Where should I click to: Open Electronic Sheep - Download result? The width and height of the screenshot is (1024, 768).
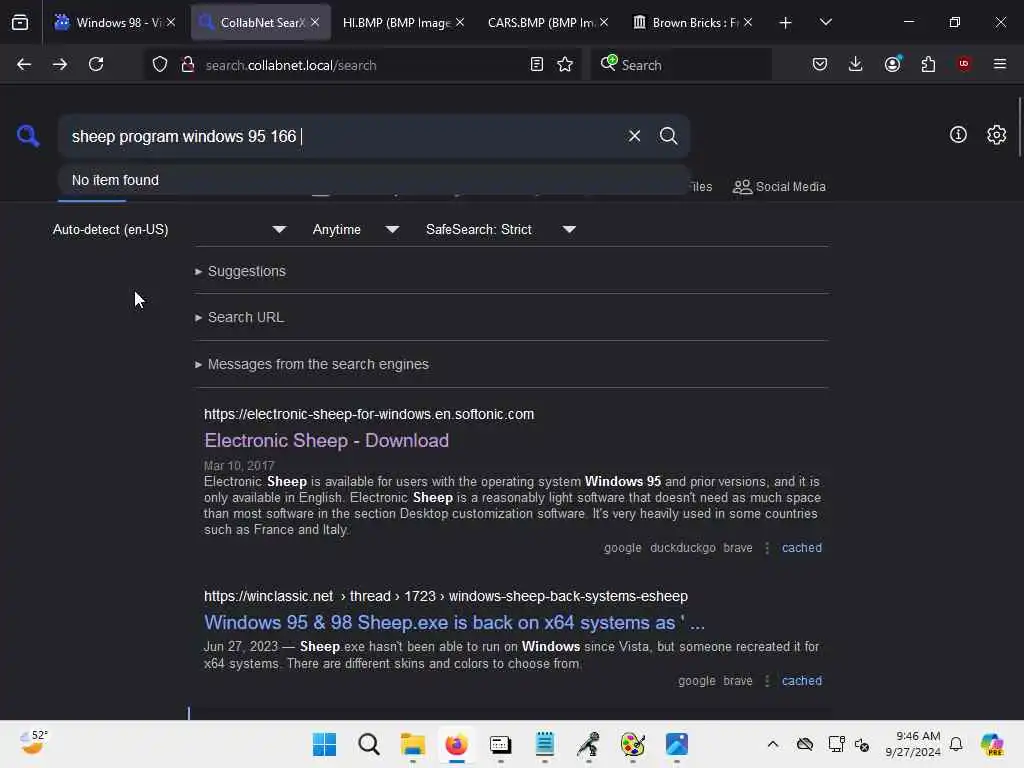pyautogui.click(x=327, y=441)
